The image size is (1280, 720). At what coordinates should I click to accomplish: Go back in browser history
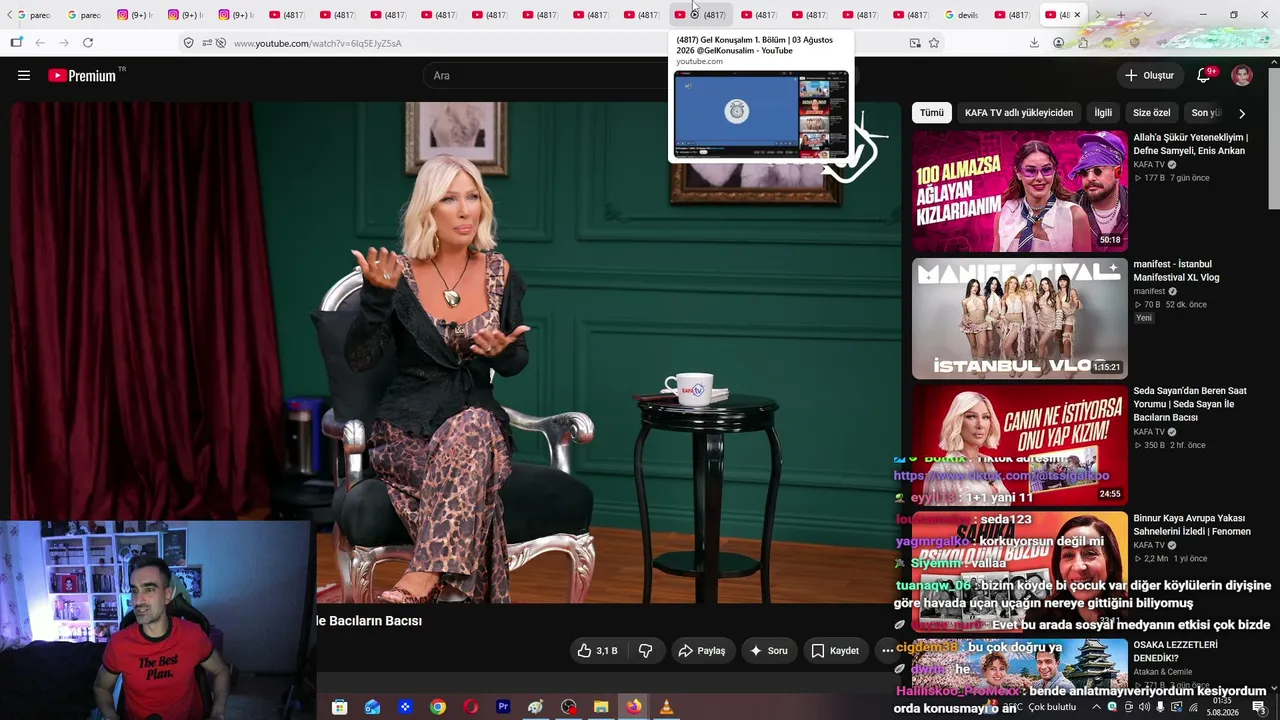pyautogui.click(x=40, y=43)
